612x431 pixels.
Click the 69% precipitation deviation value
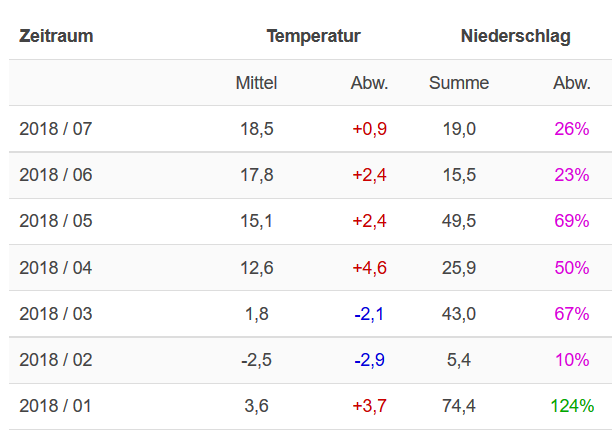pos(572,221)
